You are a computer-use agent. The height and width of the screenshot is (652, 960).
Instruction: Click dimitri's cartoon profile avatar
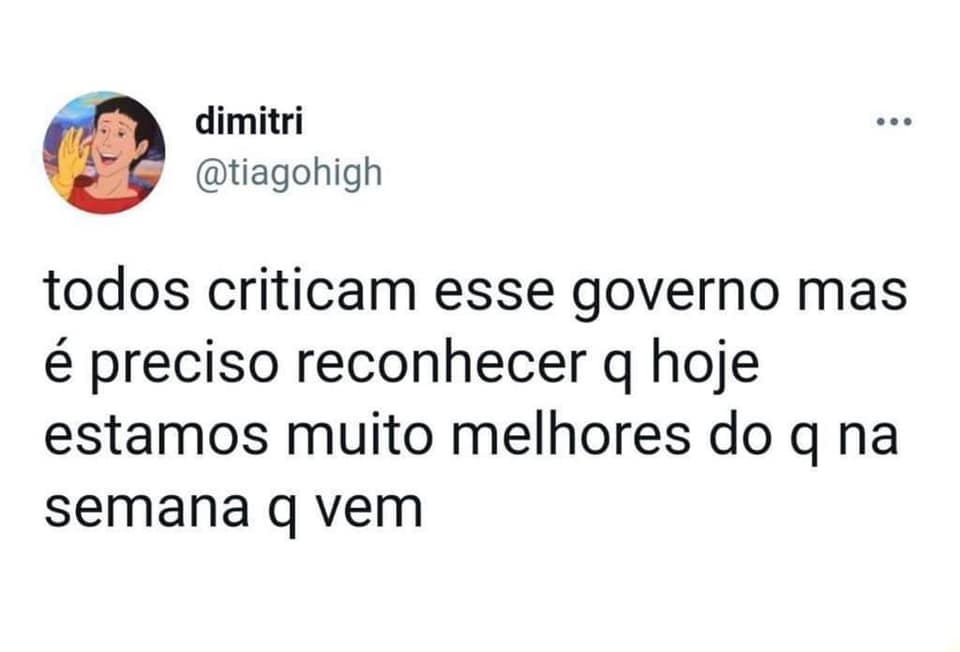[x=103, y=153]
